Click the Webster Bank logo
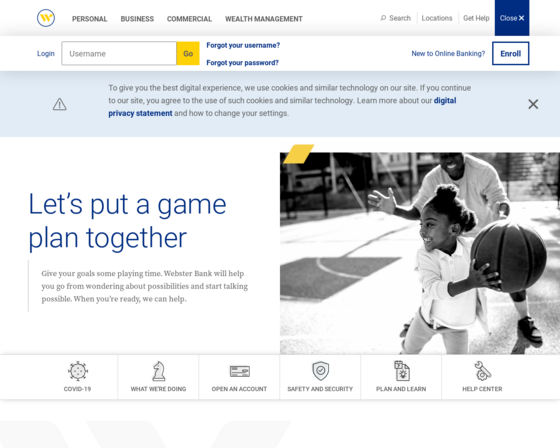The height and width of the screenshot is (448, 560). 46,18
